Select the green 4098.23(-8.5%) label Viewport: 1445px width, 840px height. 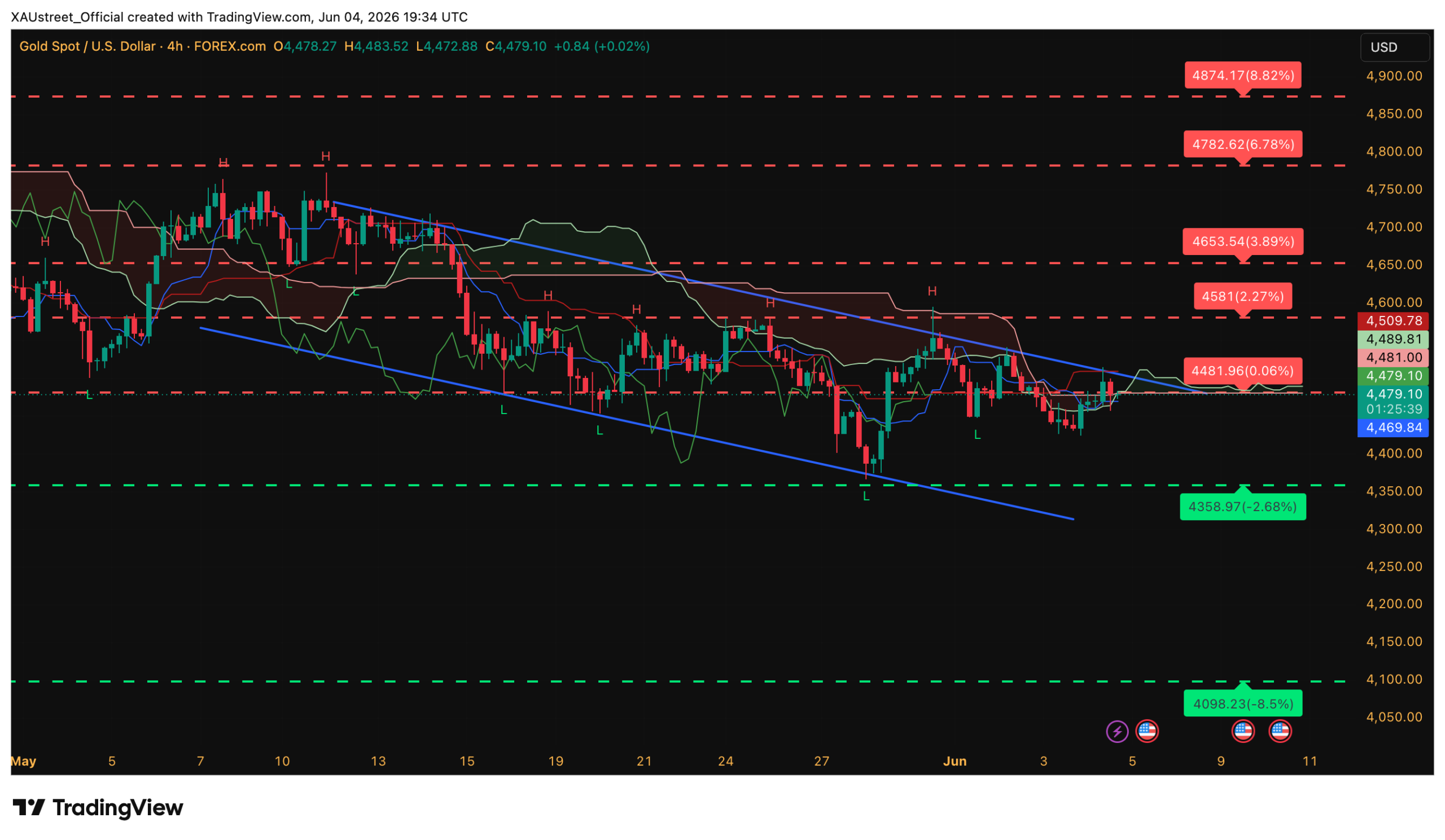point(1242,704)
